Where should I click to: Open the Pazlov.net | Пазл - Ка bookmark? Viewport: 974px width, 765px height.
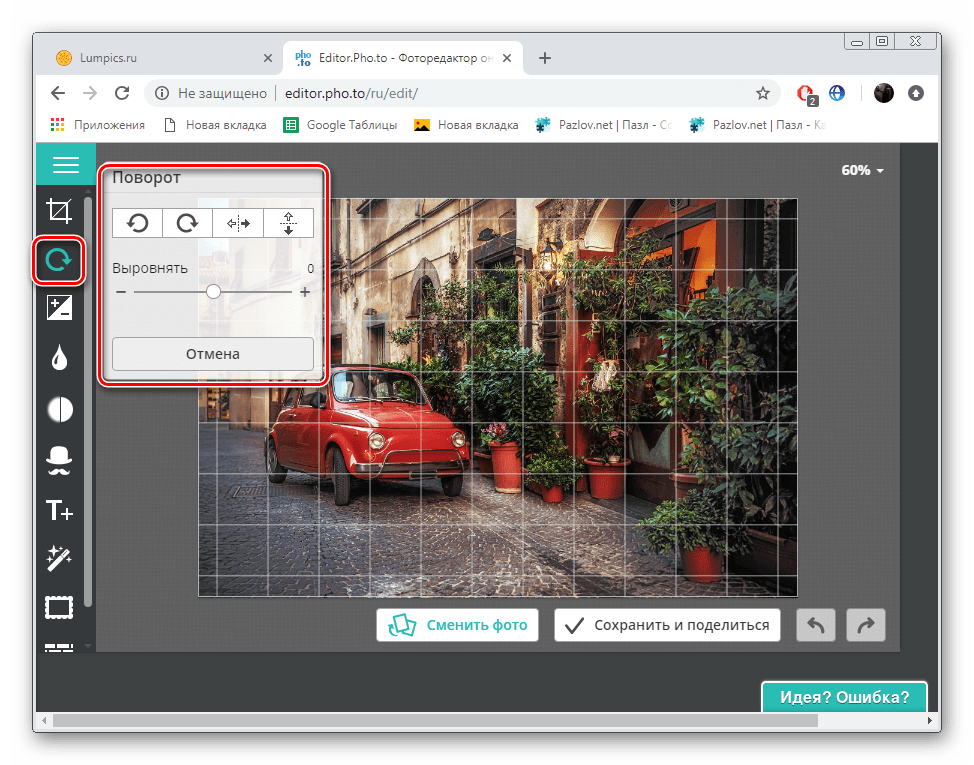[757, 125]
